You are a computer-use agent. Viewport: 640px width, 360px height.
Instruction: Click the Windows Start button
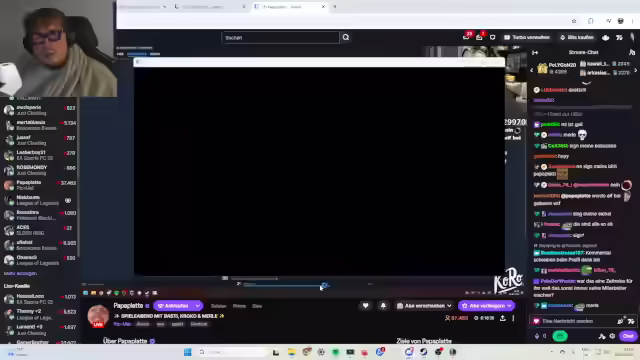[188, 352]
